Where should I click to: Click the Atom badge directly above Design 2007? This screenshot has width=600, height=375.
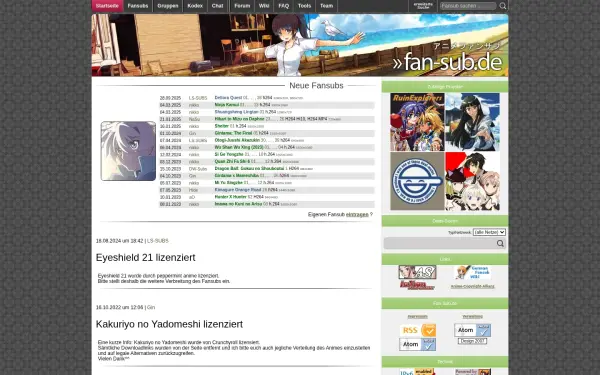click(x=473, y=330)
